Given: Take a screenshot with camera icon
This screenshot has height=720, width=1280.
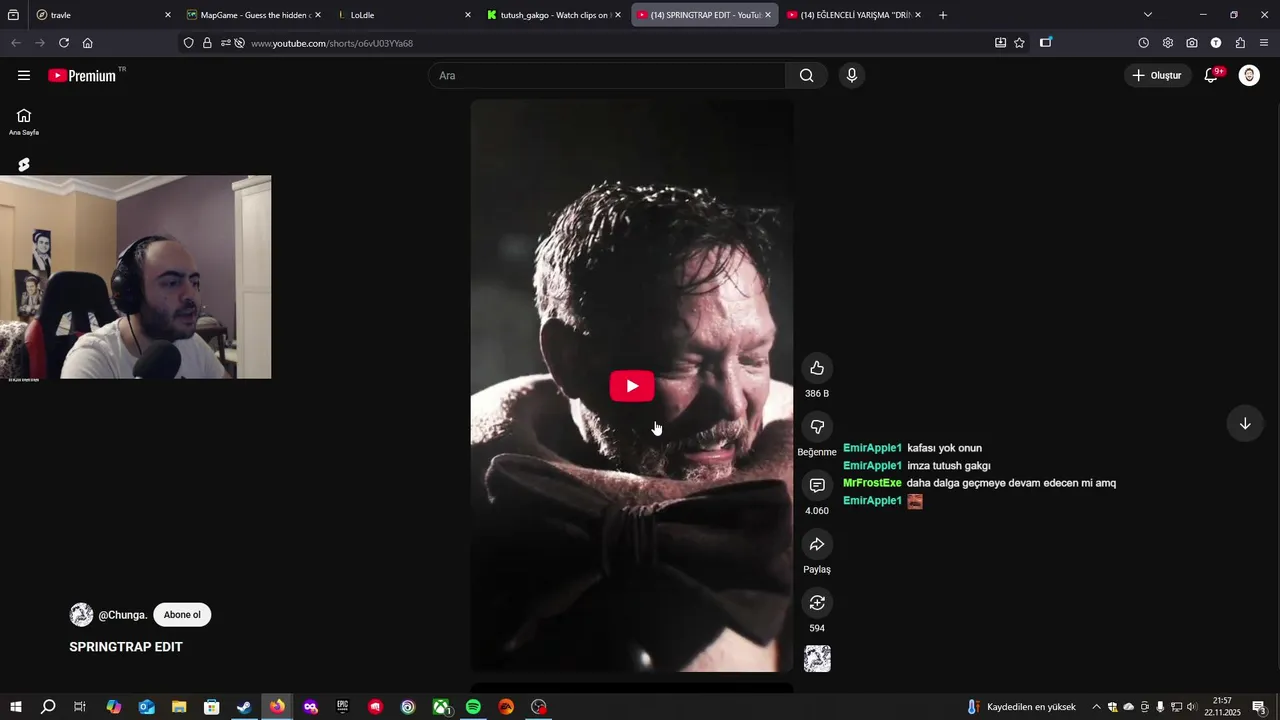Looking at the screenshot, I should coord(1192,43).
